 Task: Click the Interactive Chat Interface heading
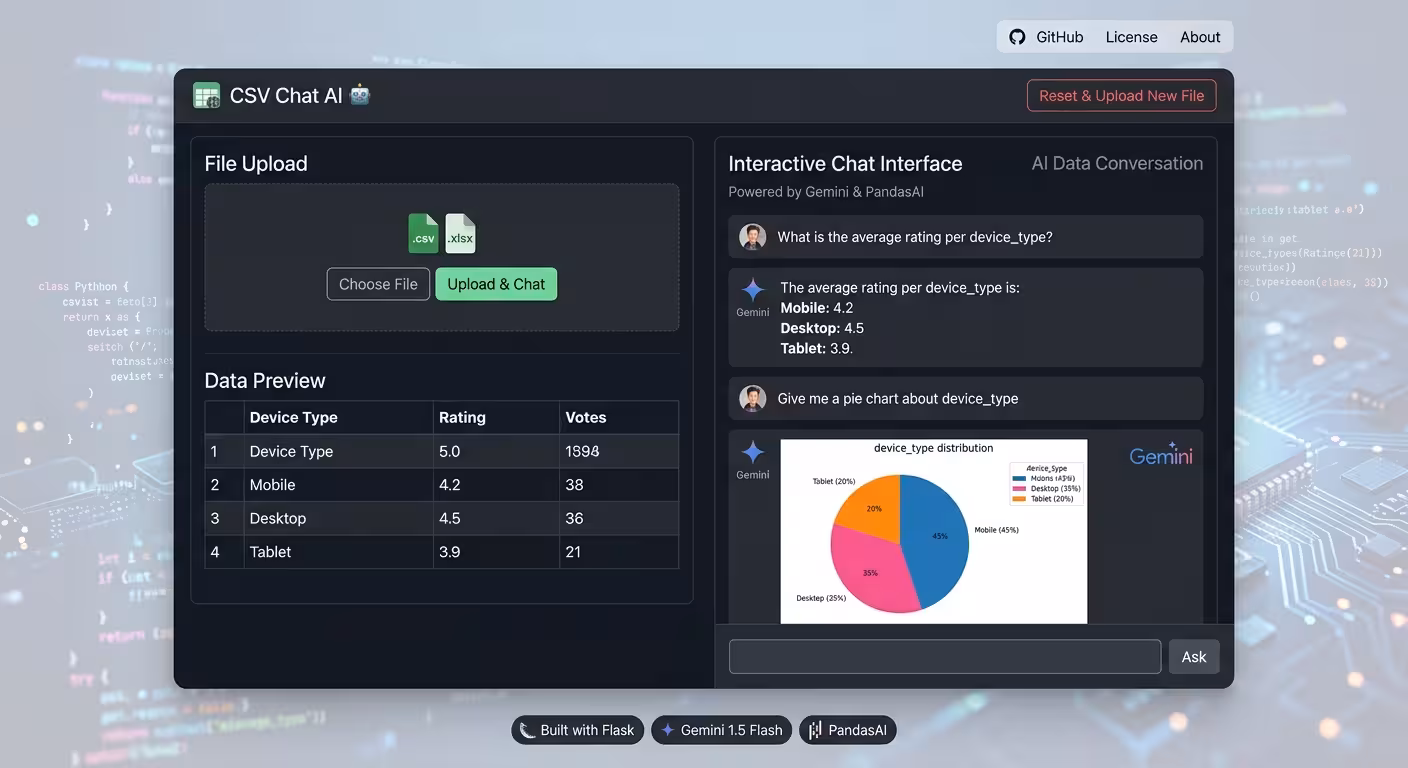click(845, 164)
